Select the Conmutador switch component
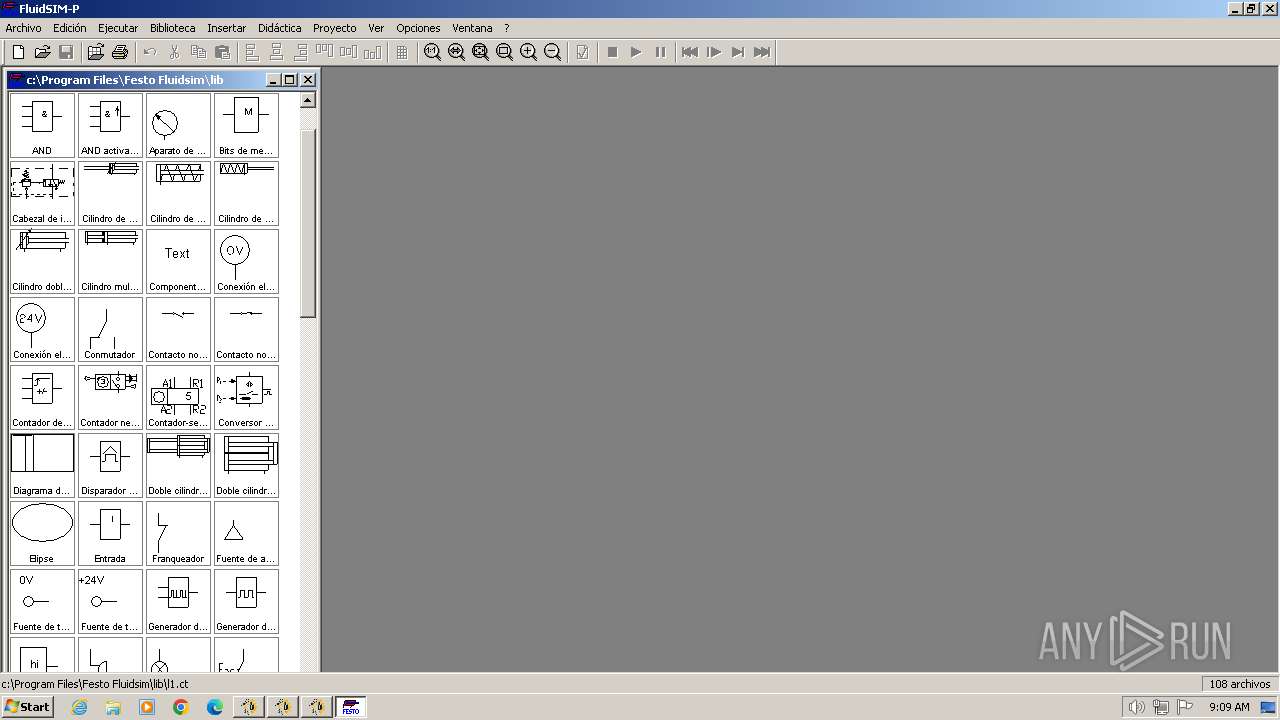This screenshot has width=1280, height=720. (x=110, y=330)
